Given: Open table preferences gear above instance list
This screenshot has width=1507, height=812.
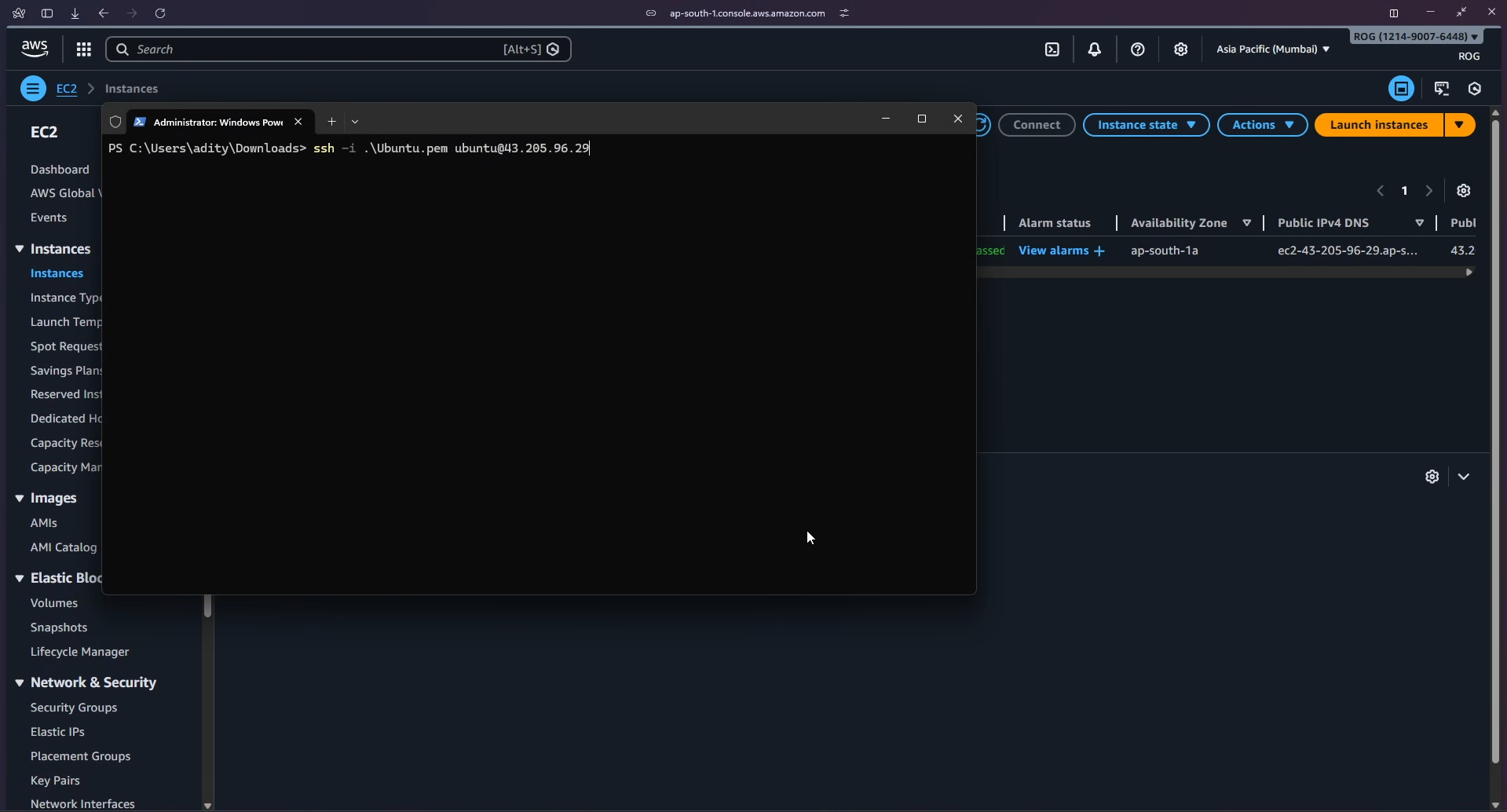Looking at the screenshot, I should [x=1463, y=190].
